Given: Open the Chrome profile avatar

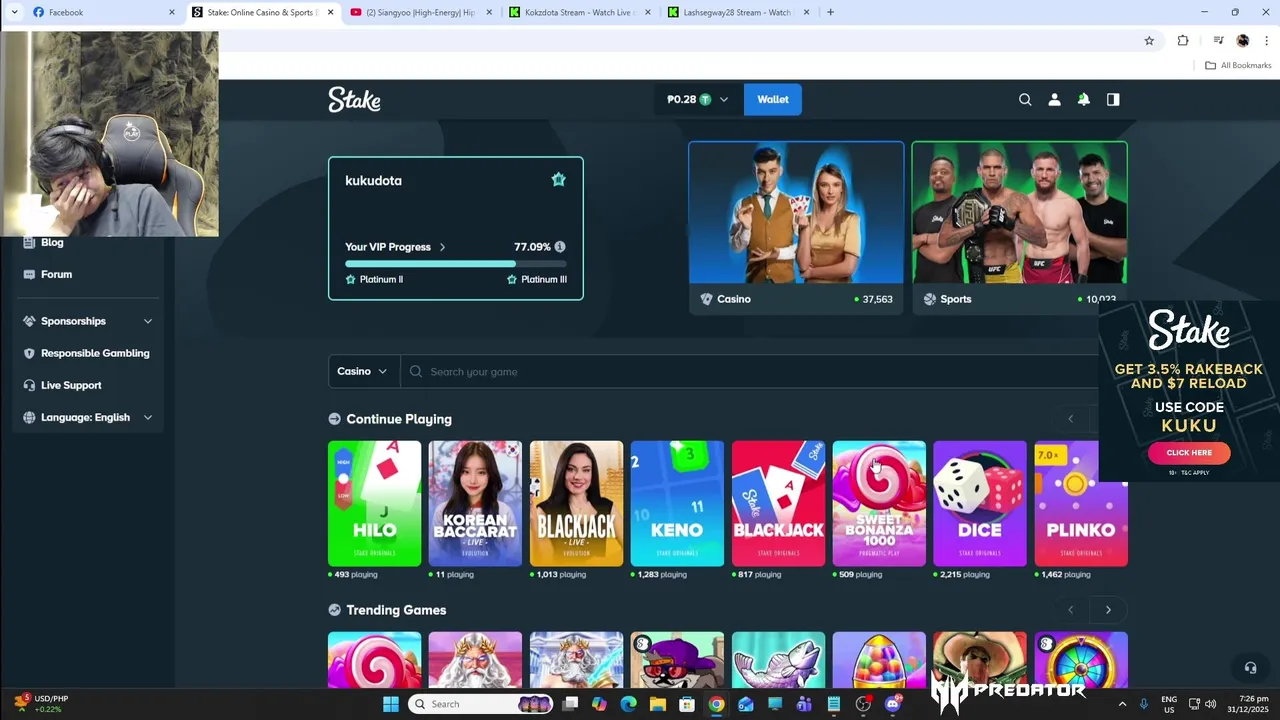Looking at the screenshot, I should point(1243,41).
